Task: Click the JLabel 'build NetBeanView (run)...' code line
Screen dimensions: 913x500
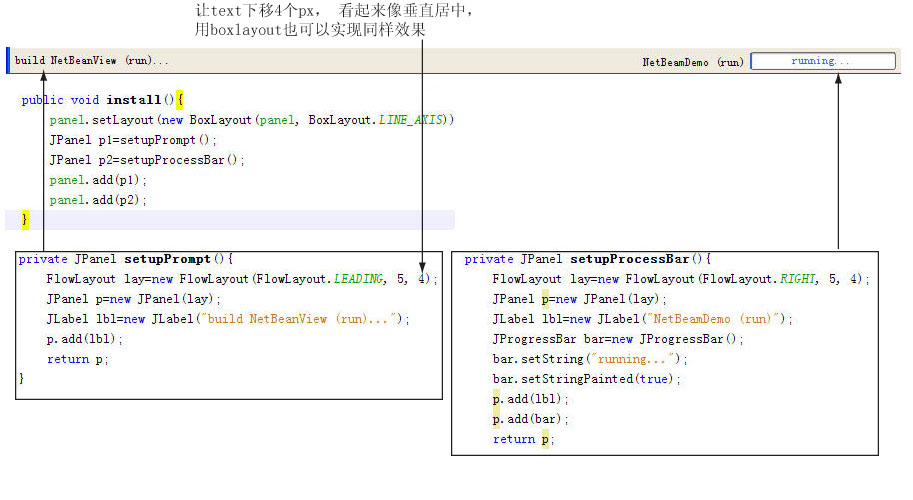Action: pyautogui.click(x=228, y=319)
